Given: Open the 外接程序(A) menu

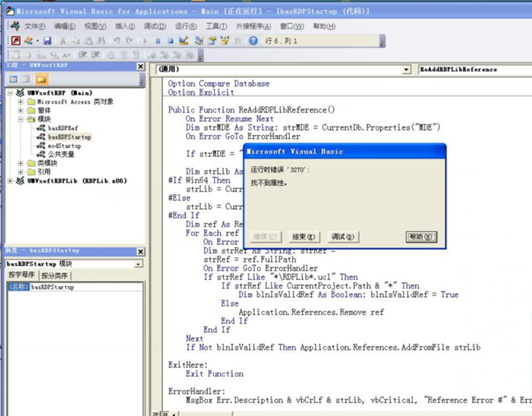Looking at the screenshot, I should 253,26.
